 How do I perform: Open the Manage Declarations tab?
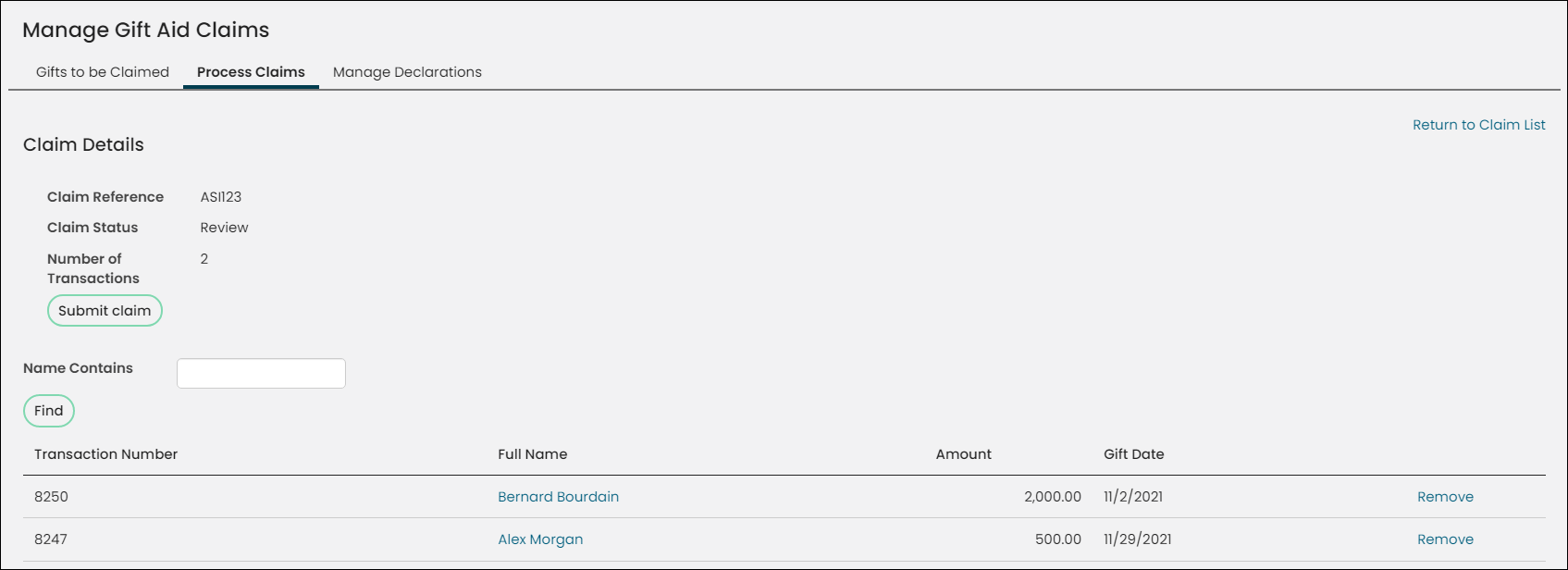coord(407,72)
